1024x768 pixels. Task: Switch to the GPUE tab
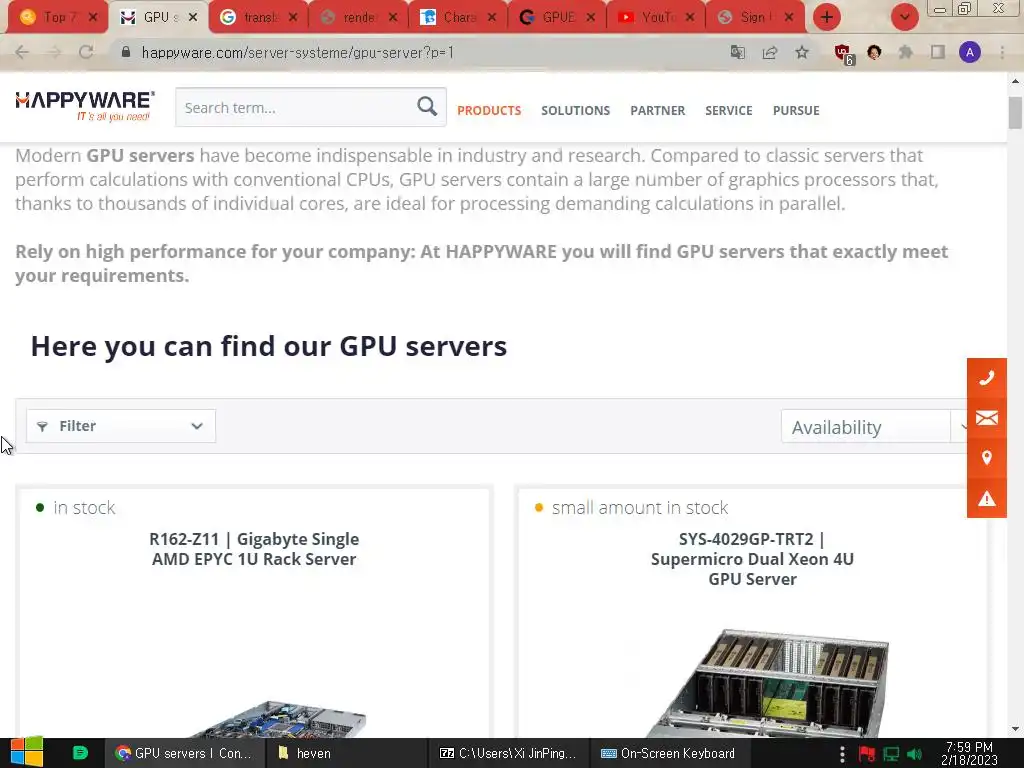(558, 17)
